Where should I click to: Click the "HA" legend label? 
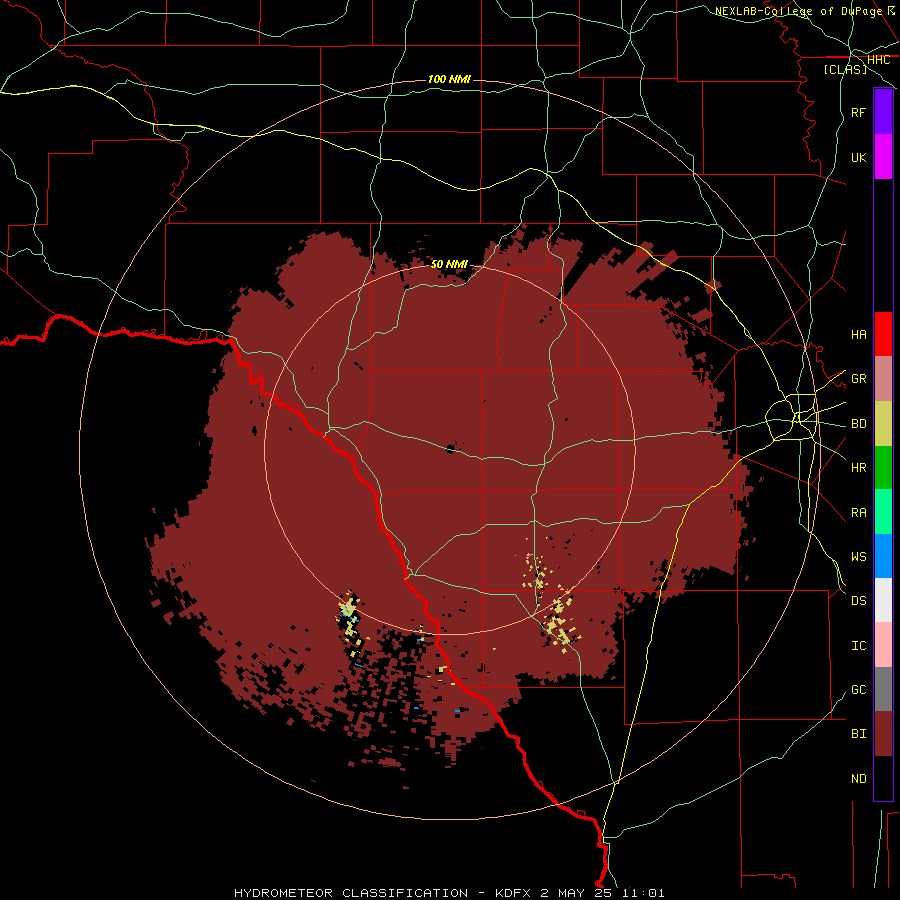(x=858, y=335)
